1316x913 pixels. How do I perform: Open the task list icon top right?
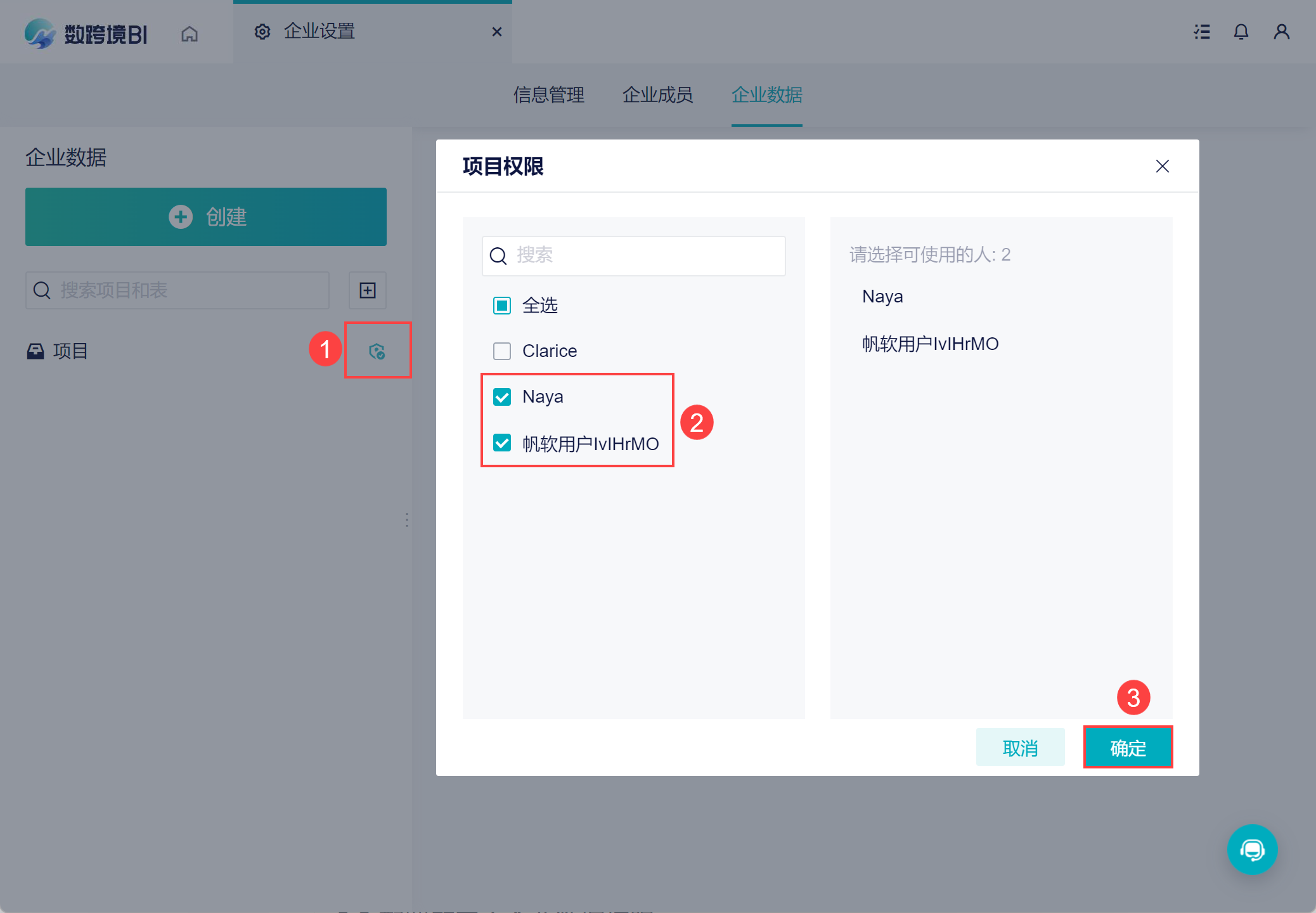click(x=1201, y=32)
